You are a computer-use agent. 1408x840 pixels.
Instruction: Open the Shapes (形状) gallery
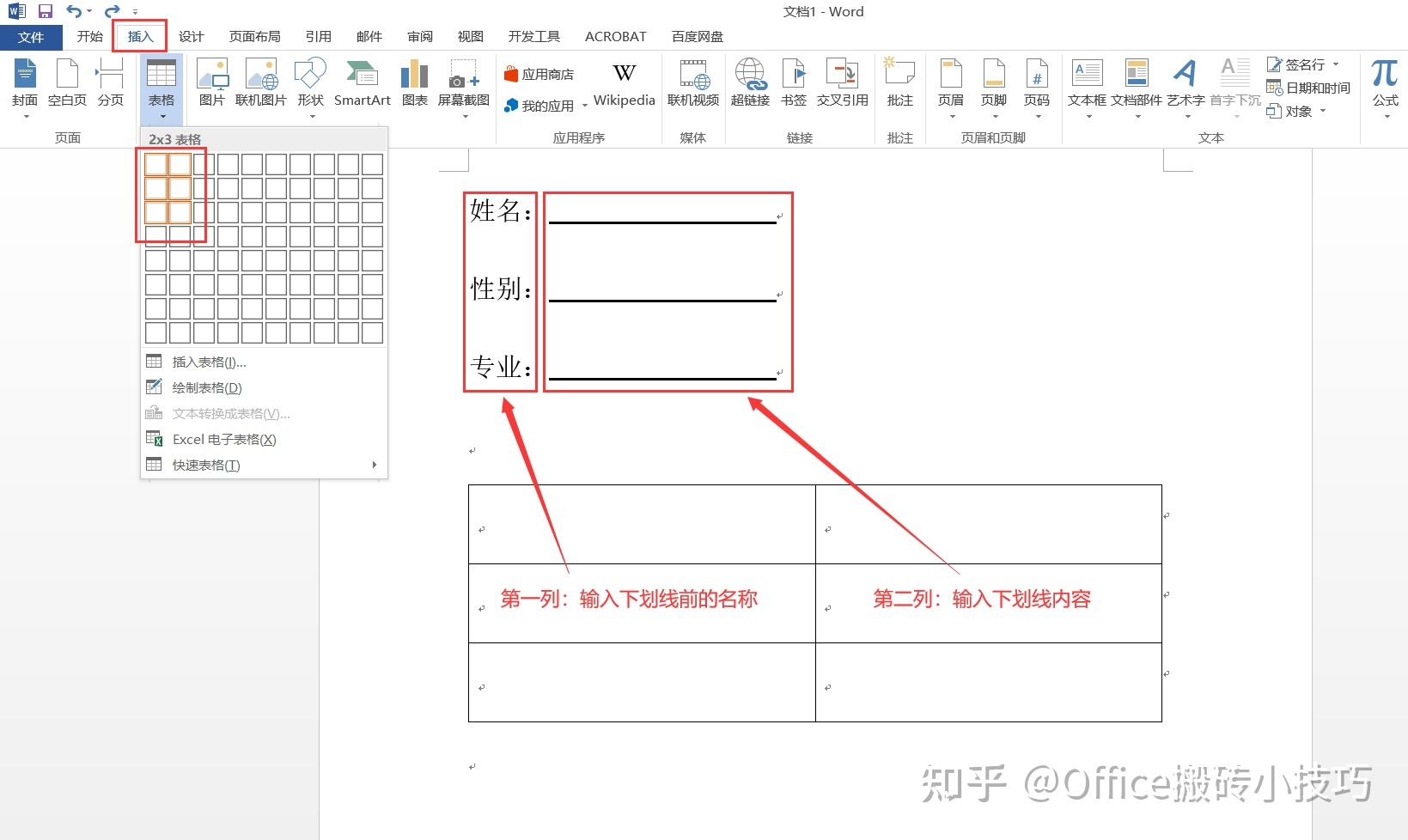pyautogui.click(x=310, y=88)
